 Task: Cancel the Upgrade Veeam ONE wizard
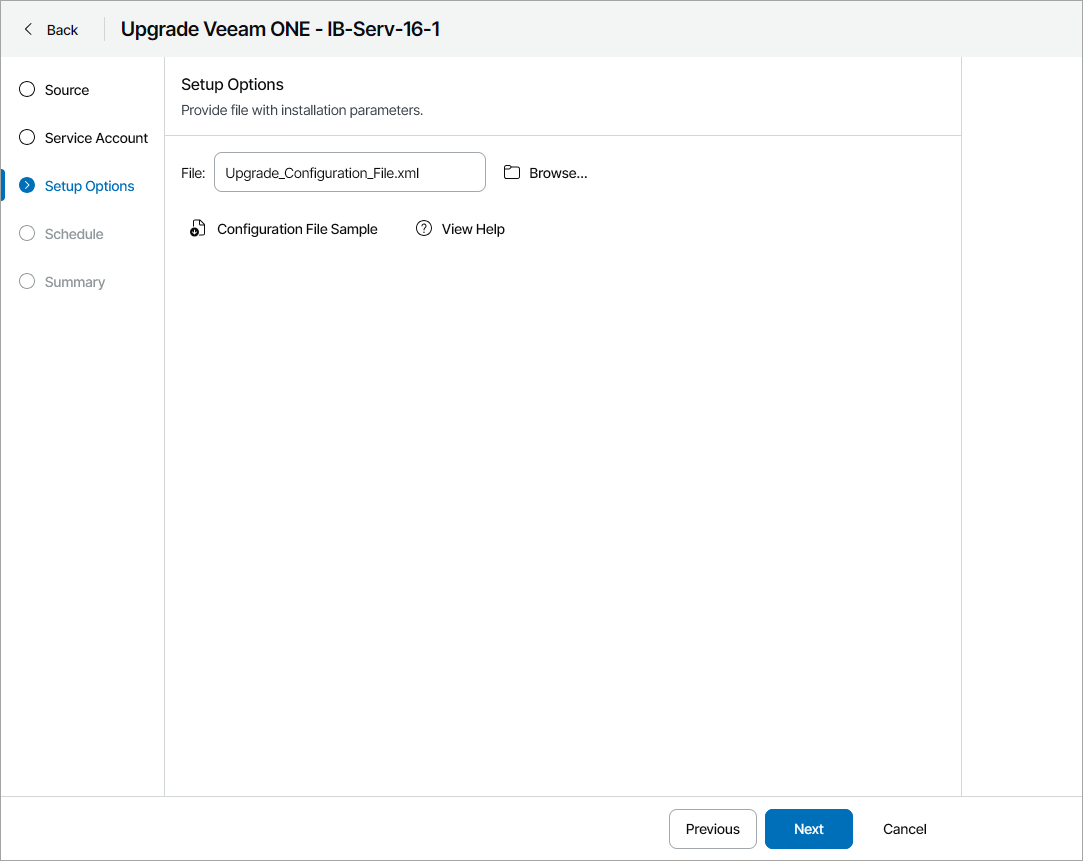pos(903,829)
